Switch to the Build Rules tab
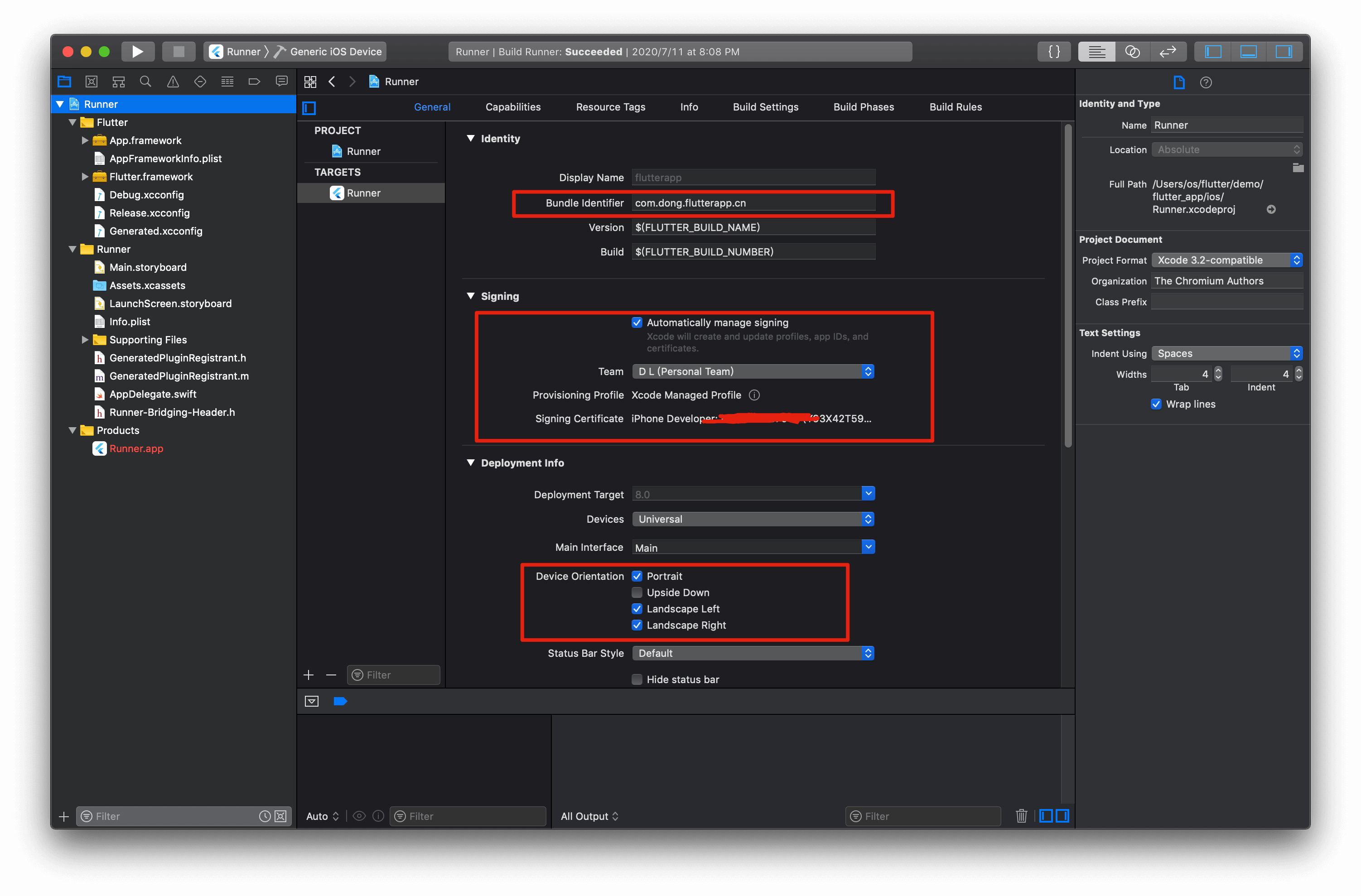Viewport: 1361px width, 896px height. pyautogui.click(x=956, y=107)
